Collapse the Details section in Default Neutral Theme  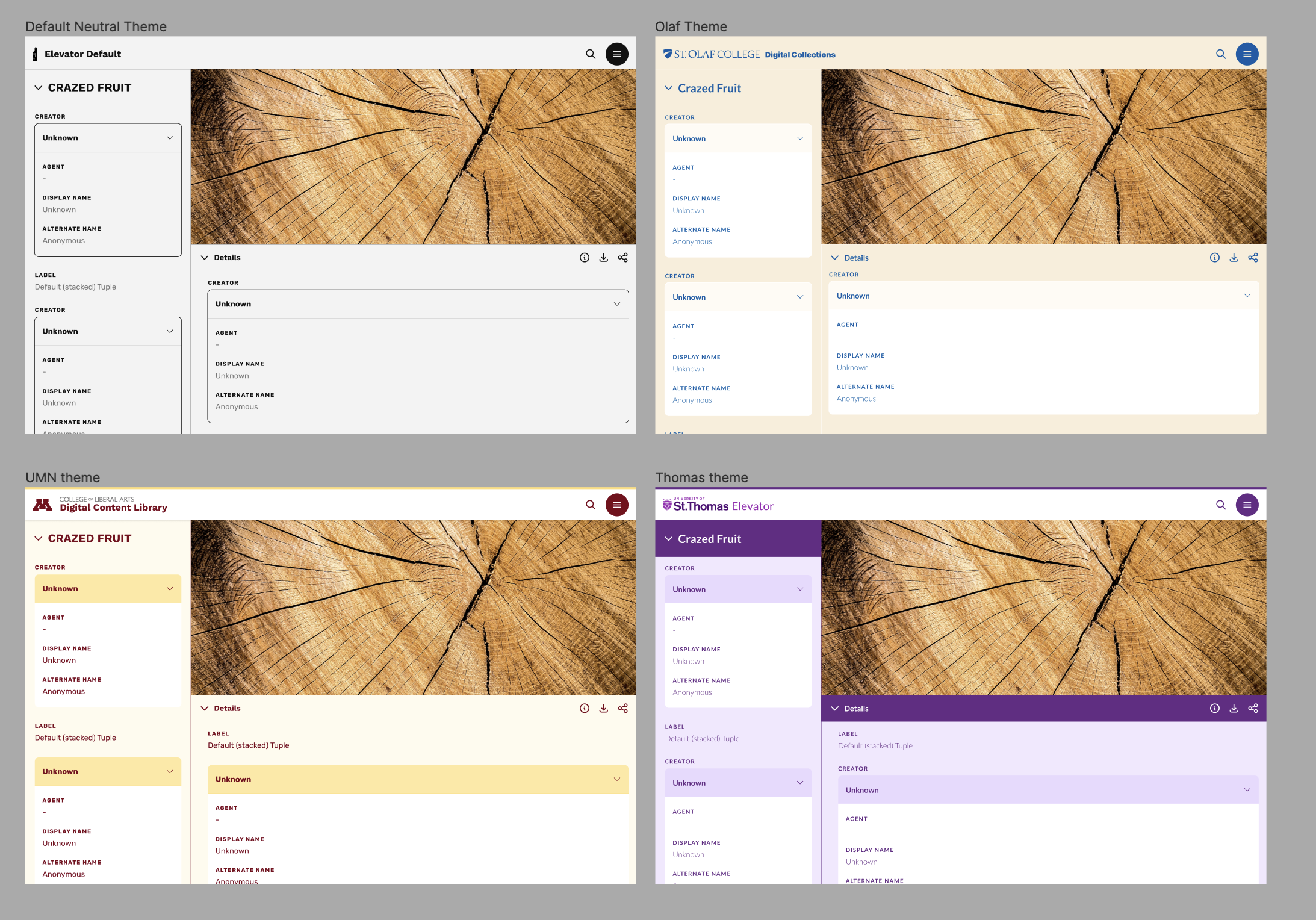point(205,258)
